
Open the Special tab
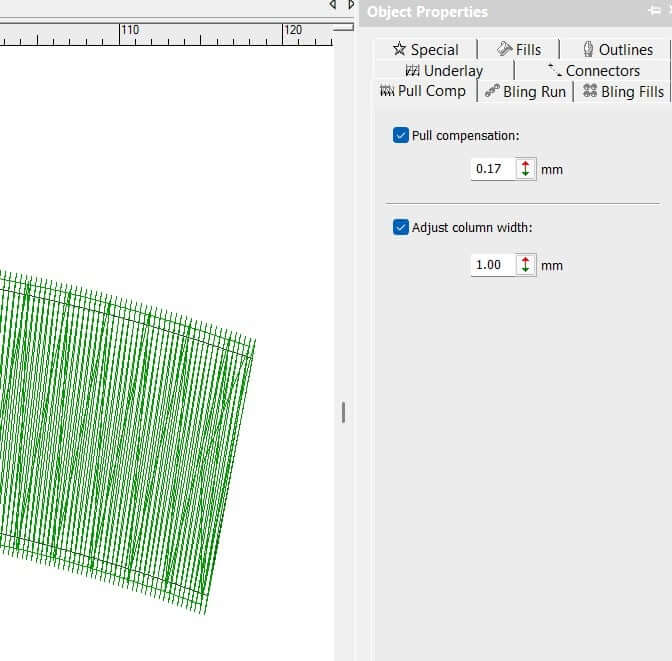[425, 49]
